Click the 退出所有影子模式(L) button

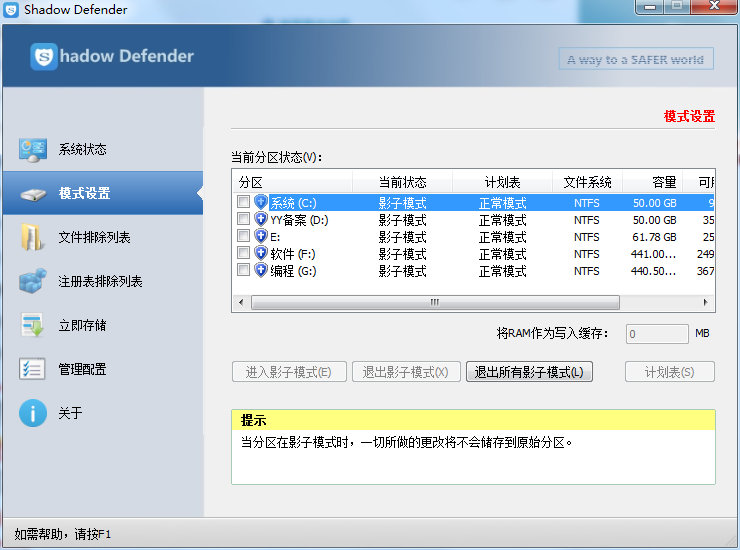click(x=529, y=372)
